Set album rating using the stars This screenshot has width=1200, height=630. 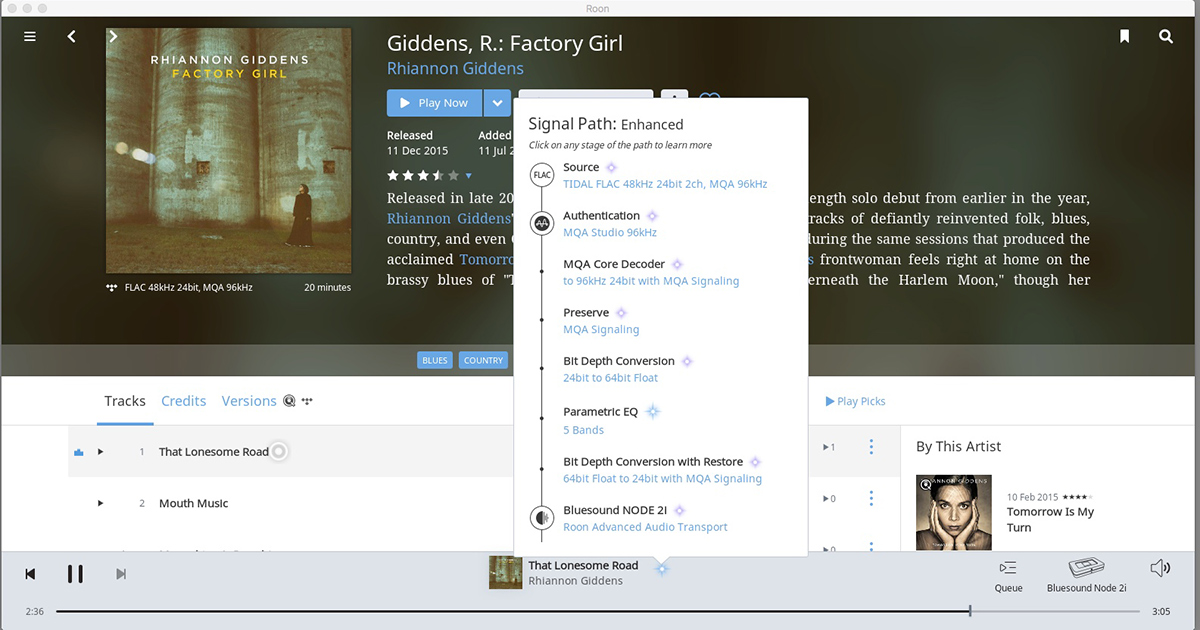tap(423, 175)
